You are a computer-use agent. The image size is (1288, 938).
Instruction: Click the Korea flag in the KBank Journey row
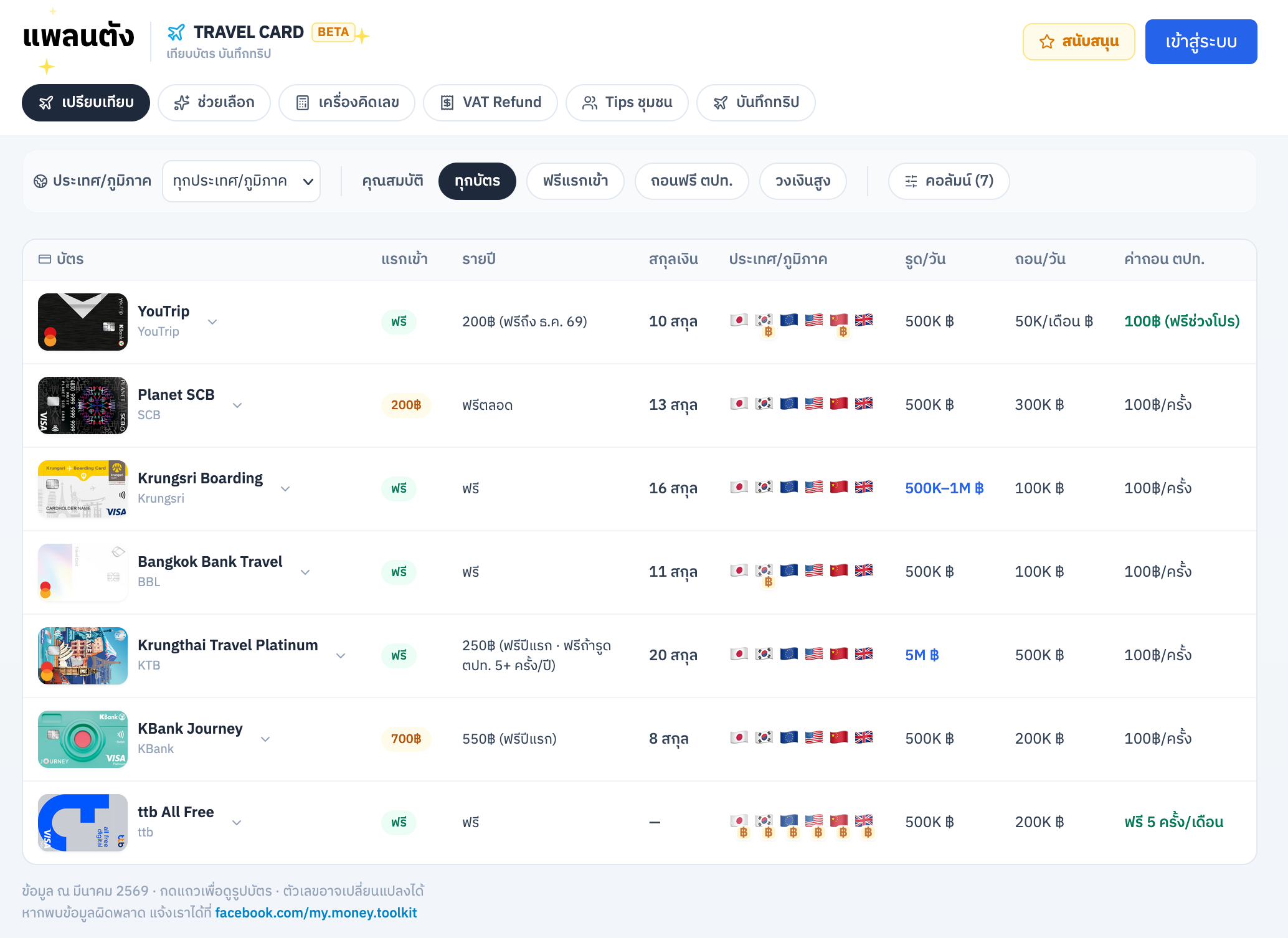pos(764,737)
